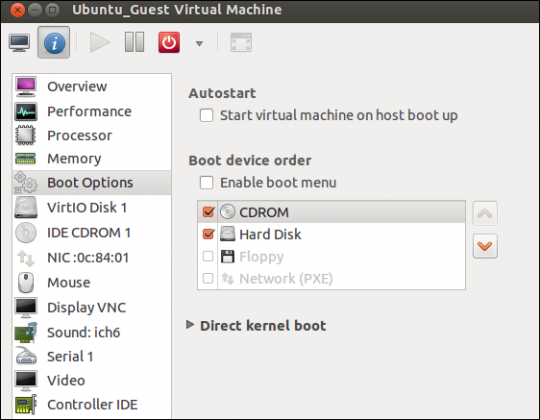
Task: Click the Run play button
Action: pyautogui.click(x=100, y=43)
